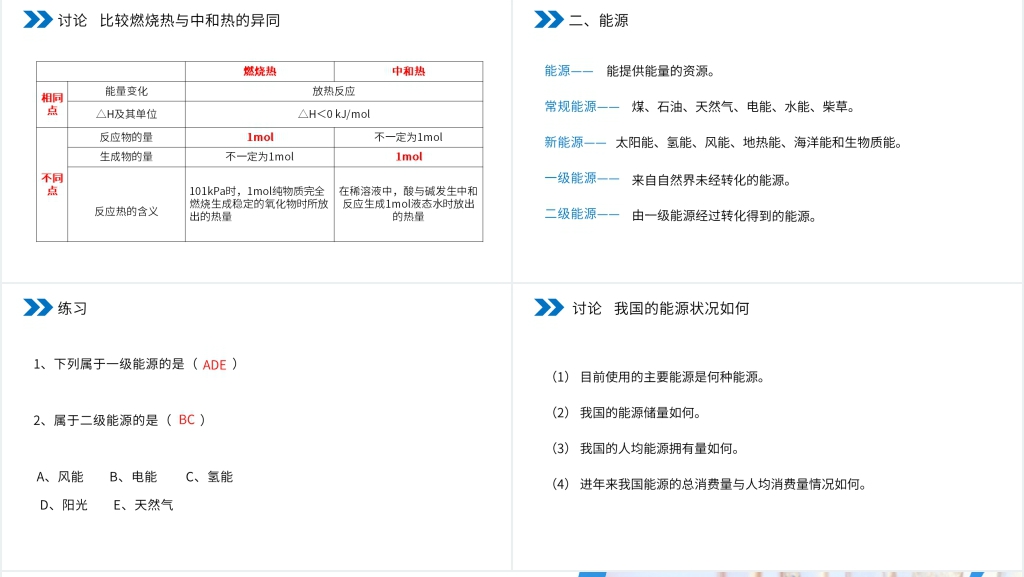Click the blue chevron icon beside 讨论 比较燃烧热与中和热的异同
1024x577 pixels.
(38, 20)
